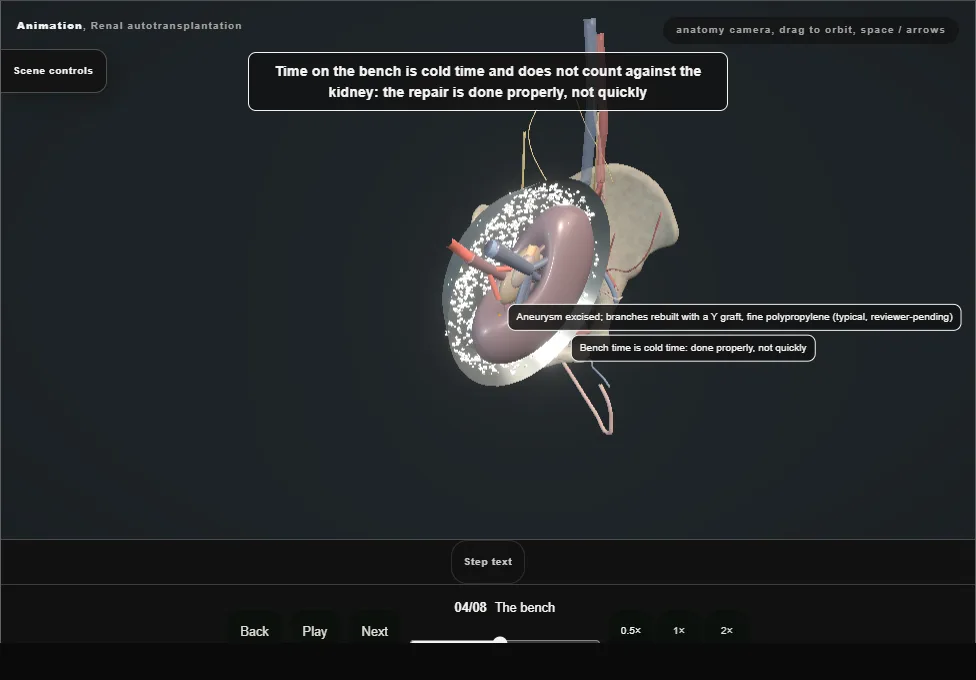Set playback speed to 1×
Image resolution: width=976 pixels, height=680 pixels.
pos(679,630)
